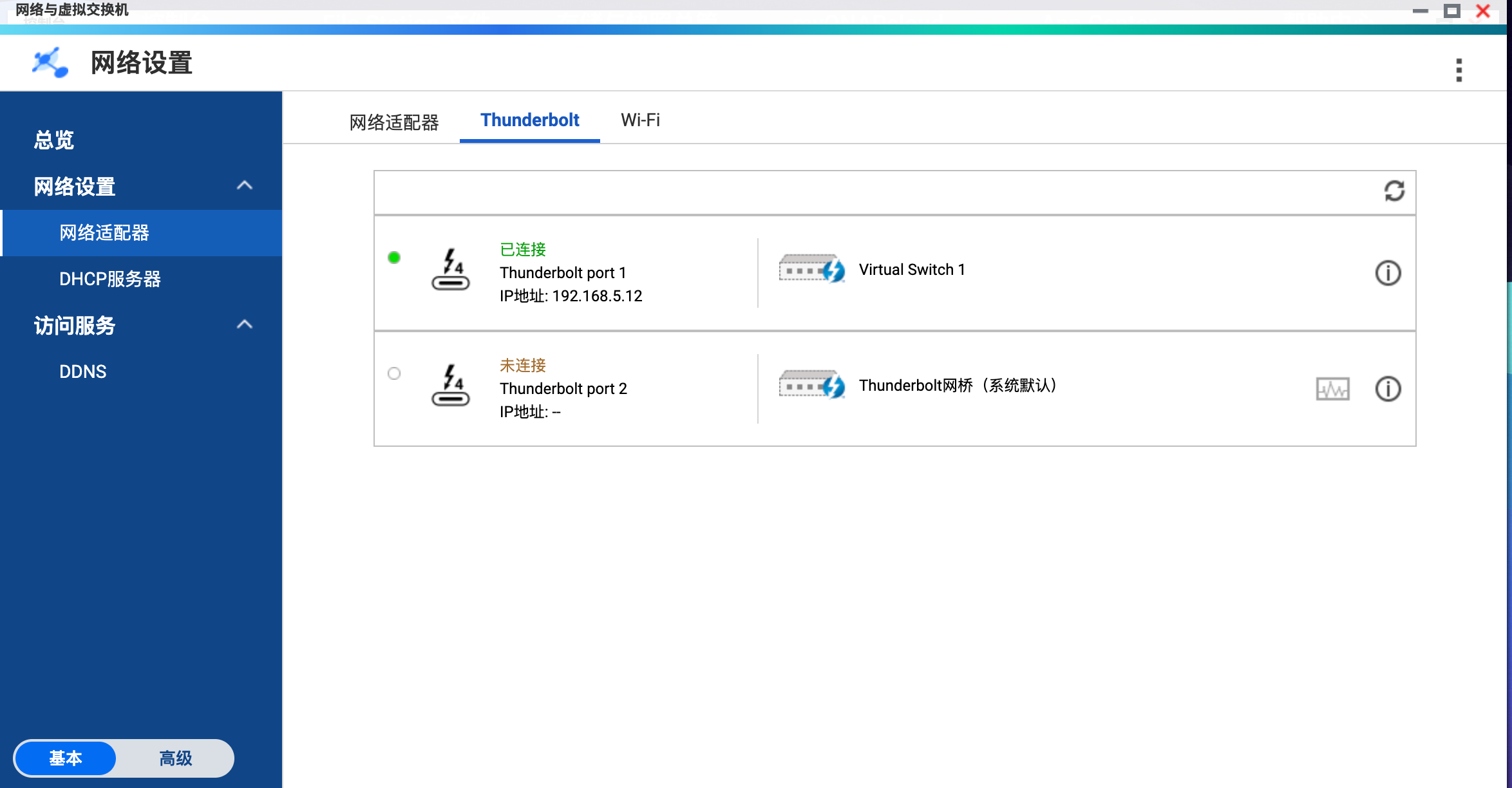The image size is (1512, 788).
Task: Collapse the 网络设置 sidebar section
Action: click(x=244, y=186)
